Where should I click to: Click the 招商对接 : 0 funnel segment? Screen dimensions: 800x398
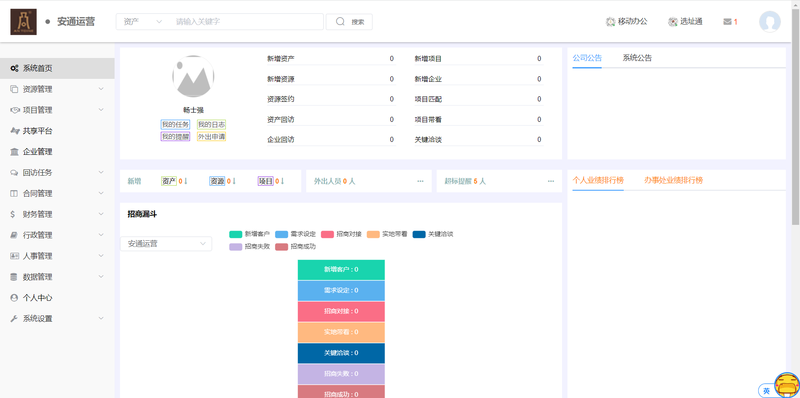coord(341,311)
